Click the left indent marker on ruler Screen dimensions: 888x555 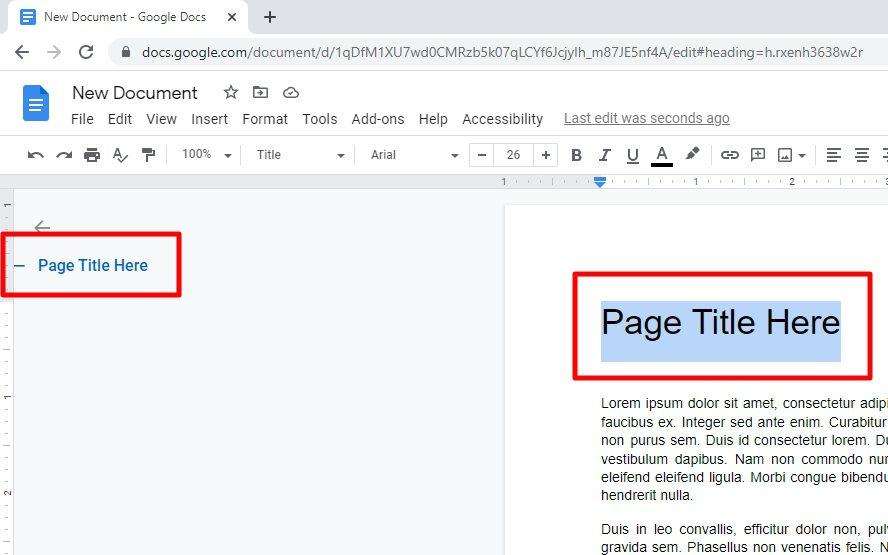tap(600, 182)
